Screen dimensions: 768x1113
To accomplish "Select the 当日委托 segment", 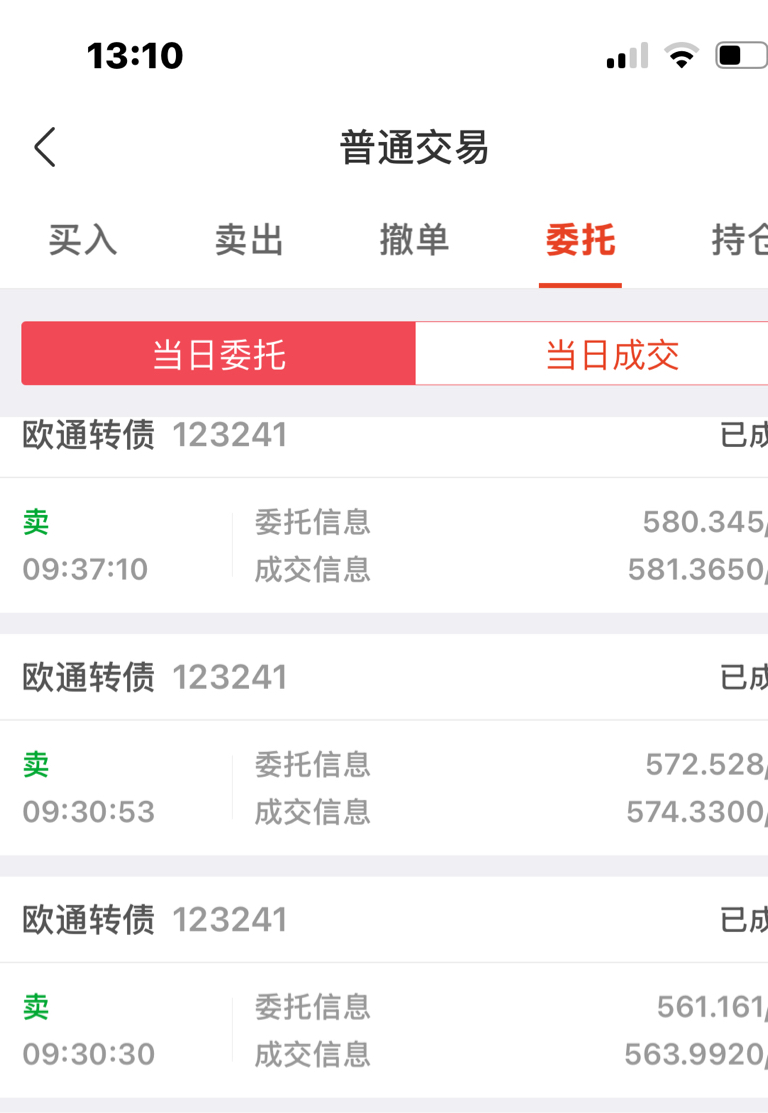I will (219, 353).
